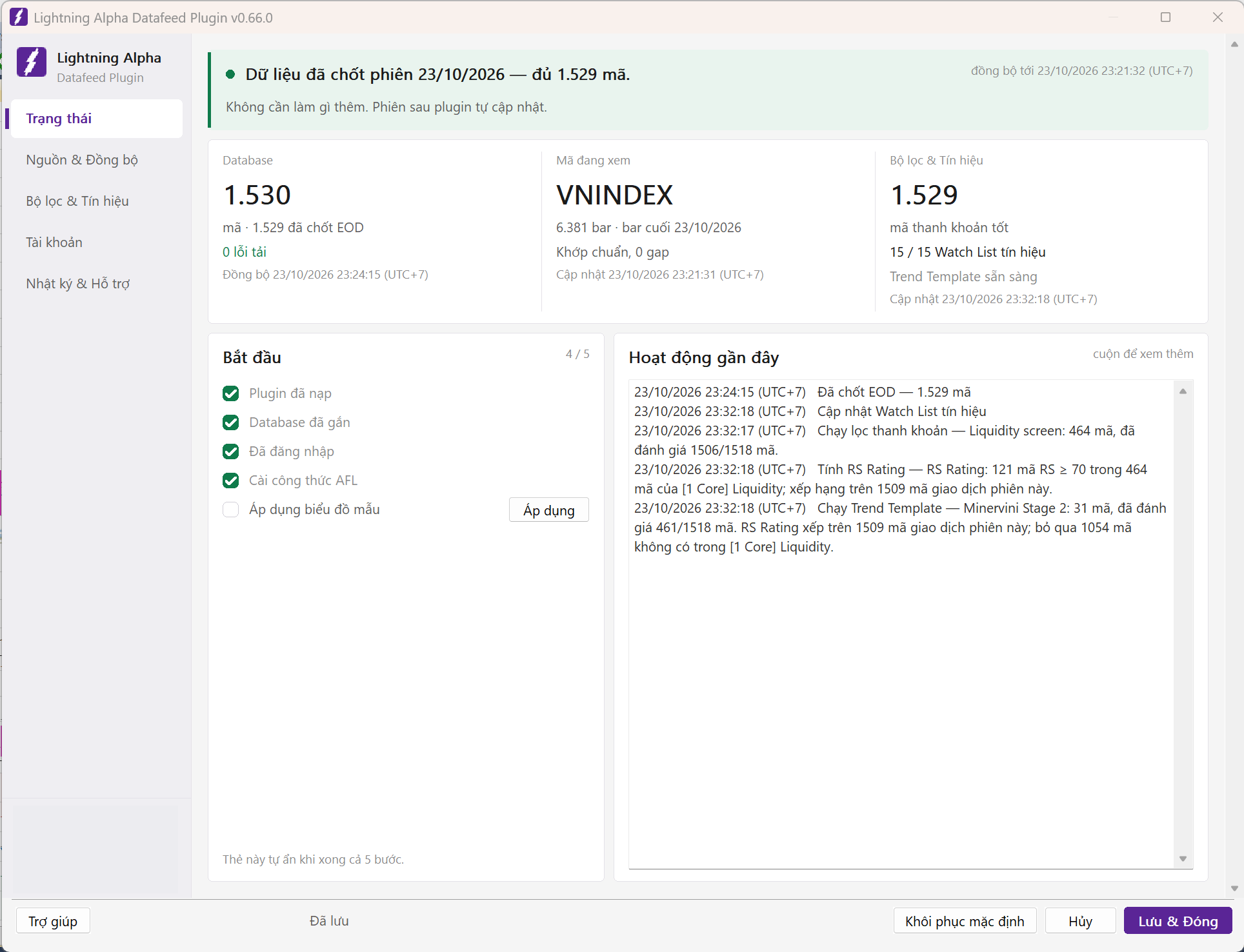Click 15 / 15 Watch List tín hiệu
The width and height of the screenshot is (1244, 952).
click(967, 252)
